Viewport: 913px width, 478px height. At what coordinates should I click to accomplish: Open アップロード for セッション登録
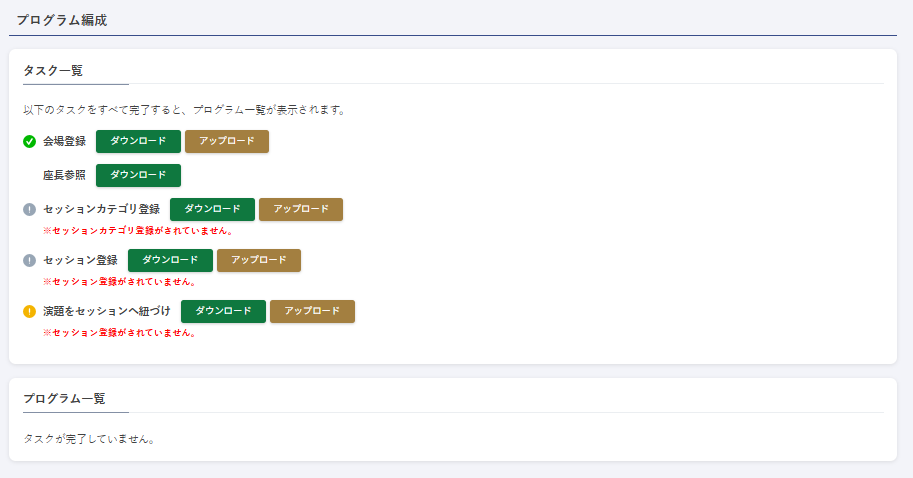click(x=259, y=260)
